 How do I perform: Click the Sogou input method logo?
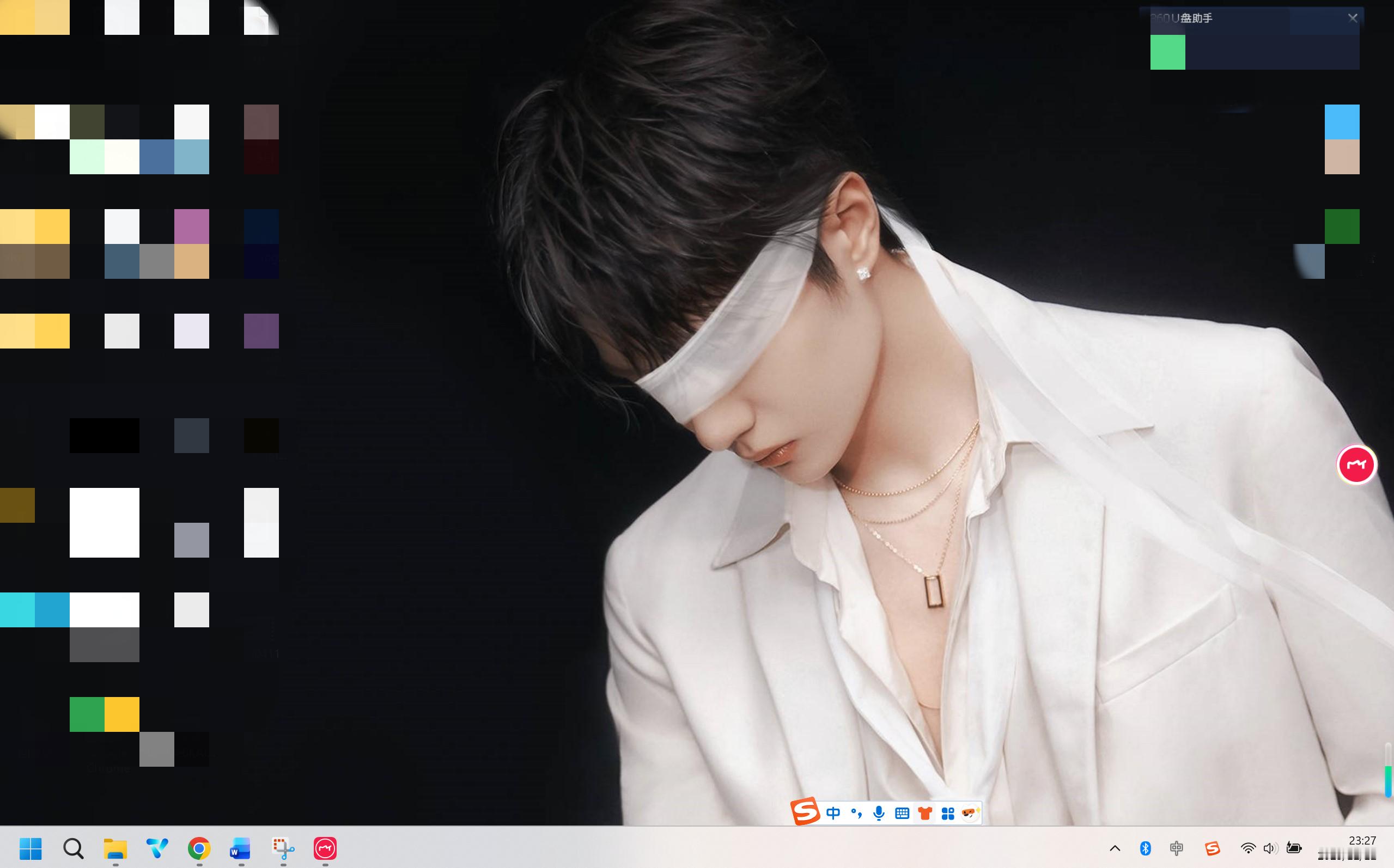pos(805,812)
